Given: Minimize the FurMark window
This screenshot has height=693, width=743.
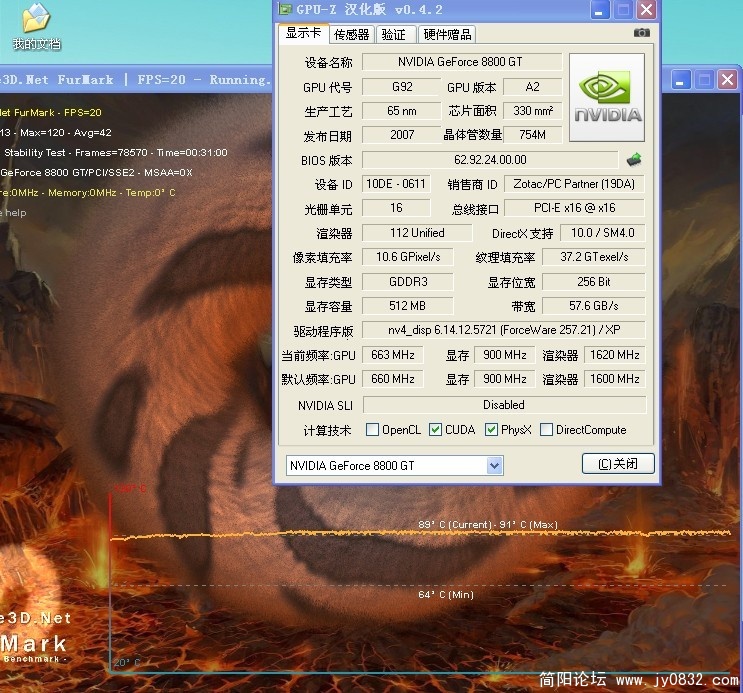Looking at the screenshot, I should [680, 80].
